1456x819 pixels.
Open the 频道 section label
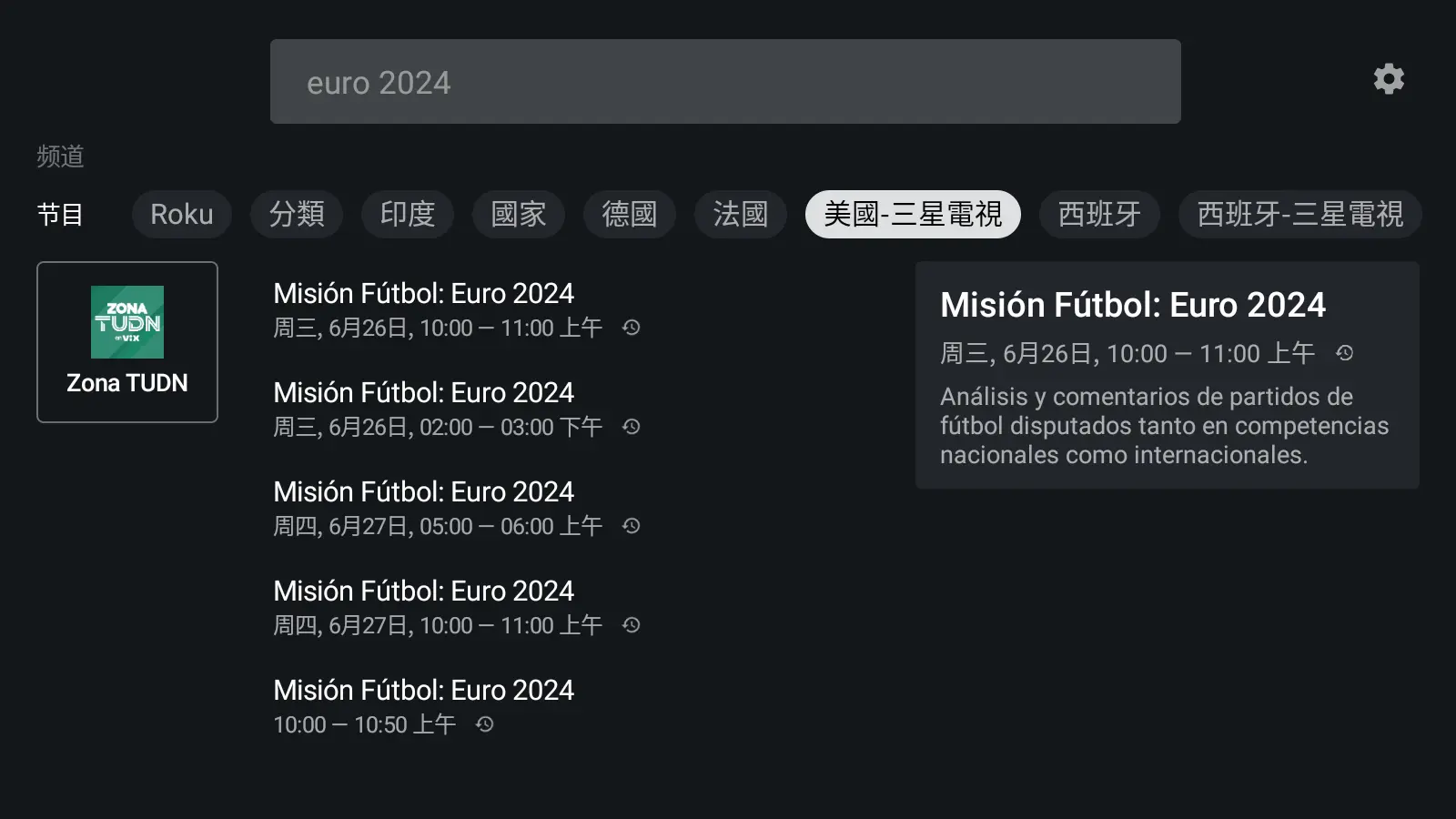point(61,157)
